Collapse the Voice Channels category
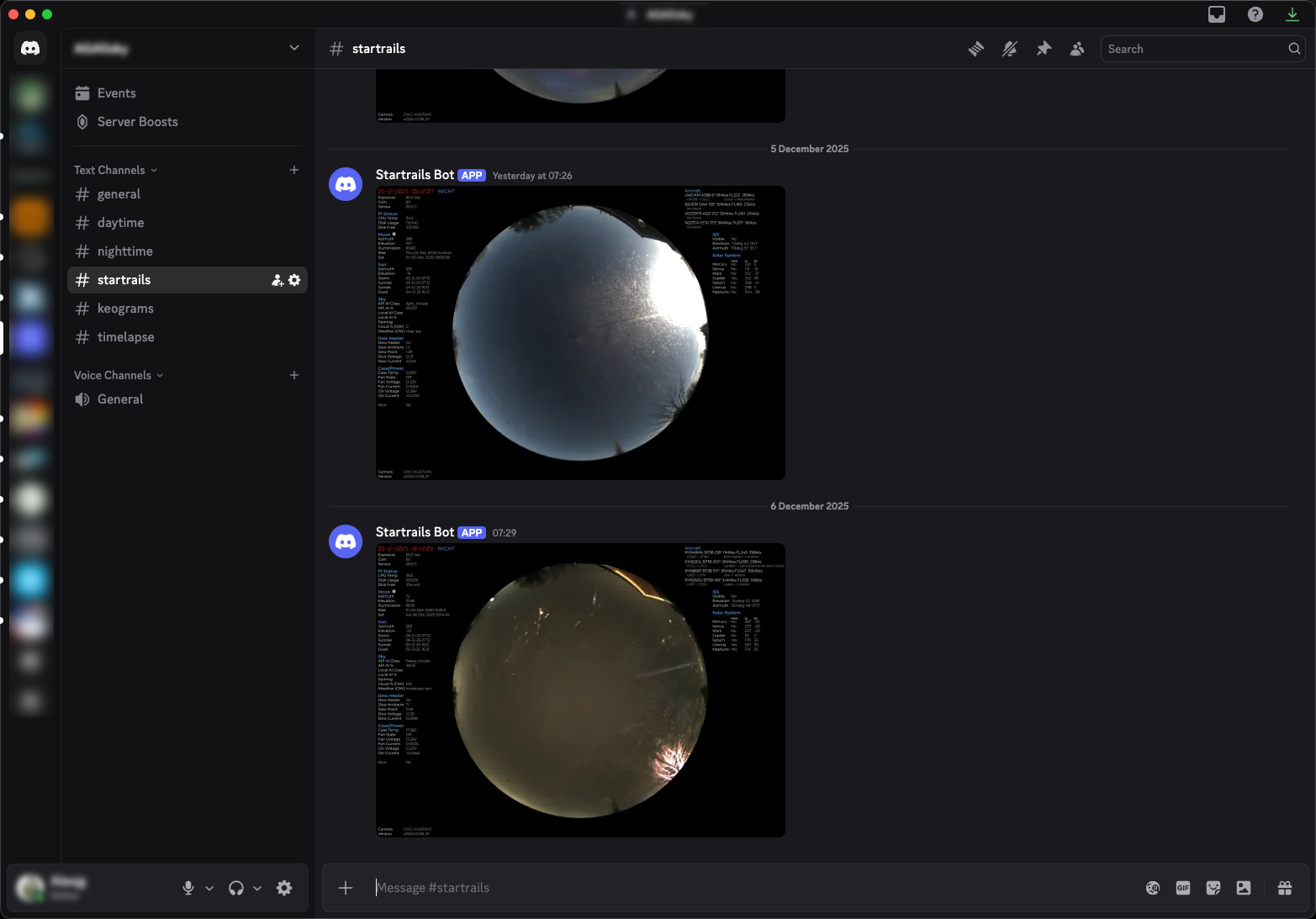 [118, 375]
